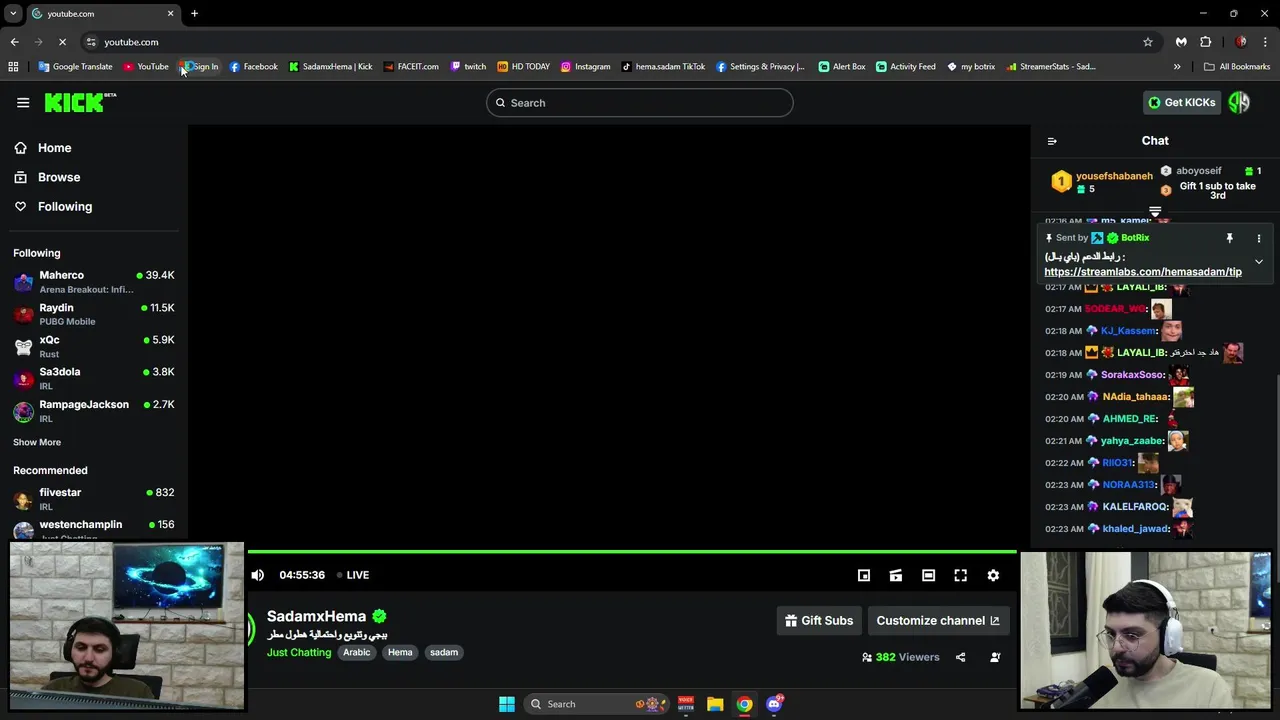
Task: Click the Just Chatting category link
Action: click(x=299, y=652)
